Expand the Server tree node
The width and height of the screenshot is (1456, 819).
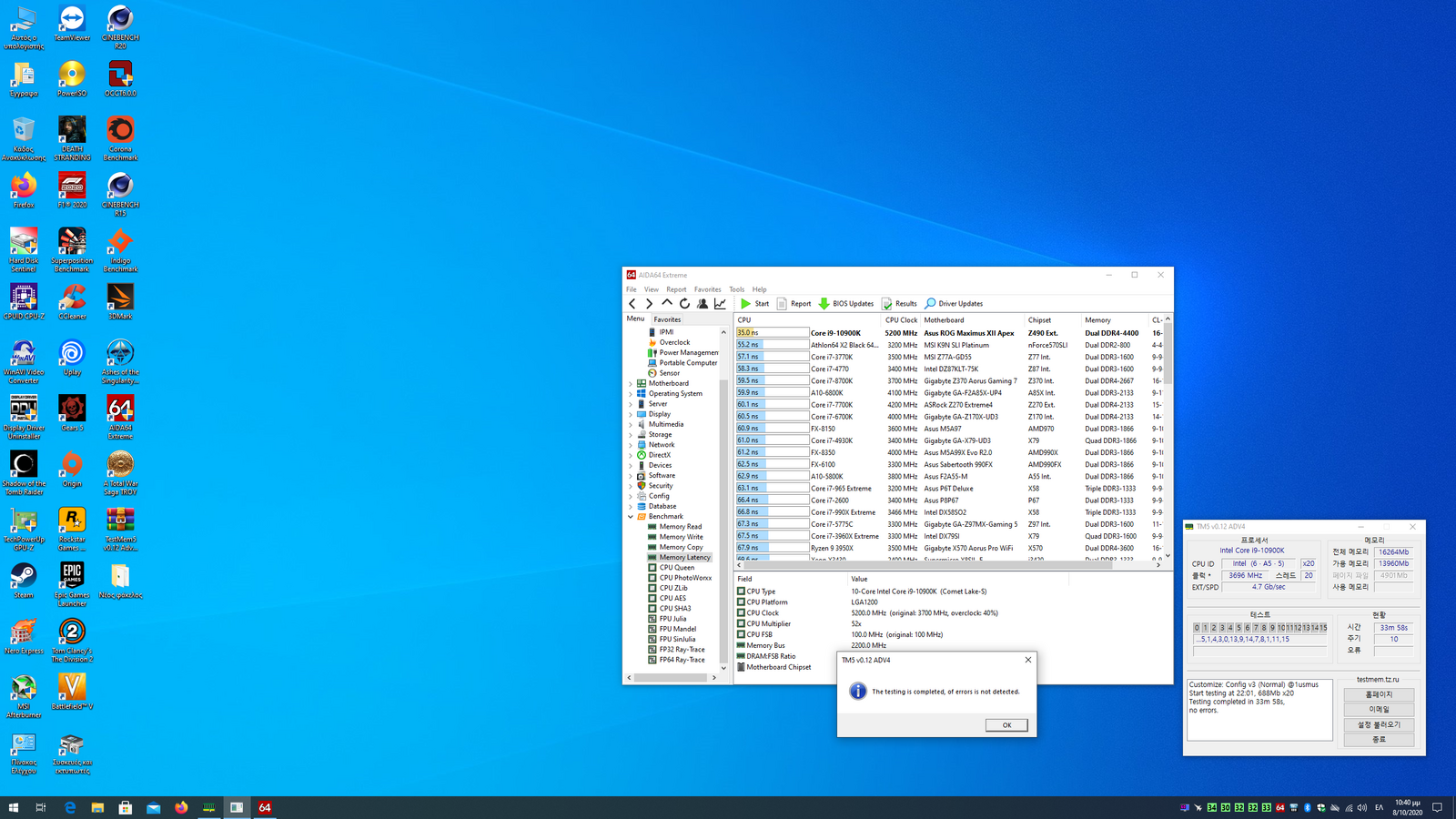click(x=631, y=404)
